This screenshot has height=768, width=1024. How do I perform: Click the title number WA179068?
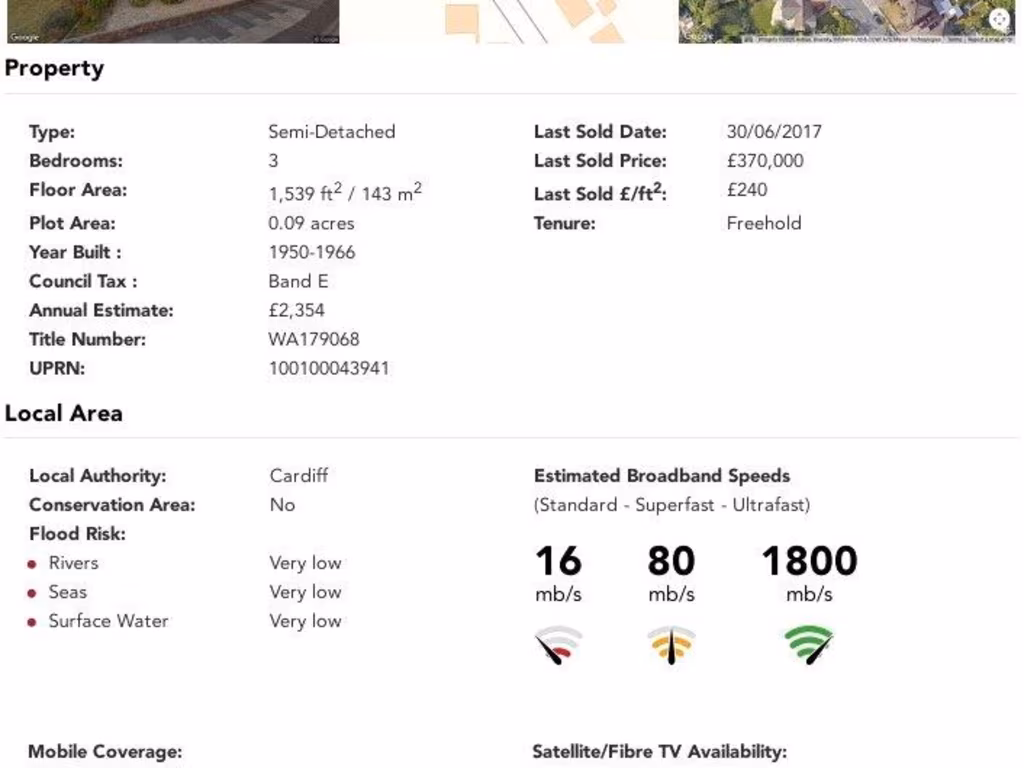click(x=314, y=339)
